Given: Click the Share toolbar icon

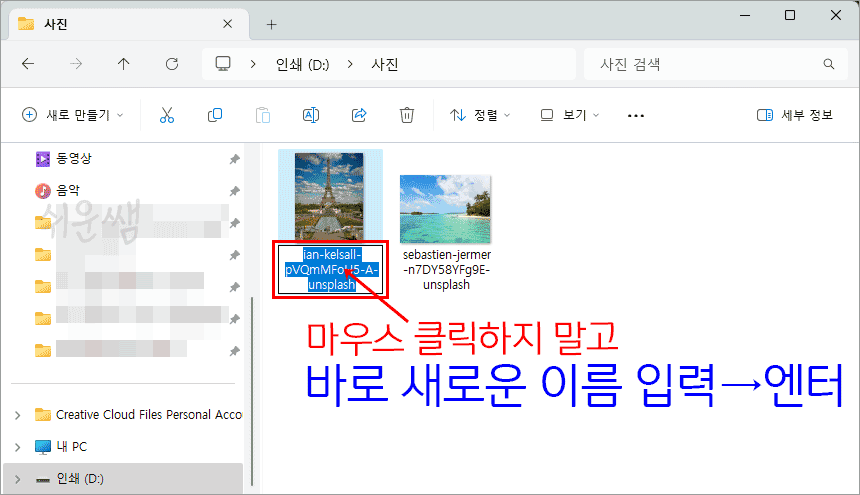Looking at the screenshot, I should (359, 115).
